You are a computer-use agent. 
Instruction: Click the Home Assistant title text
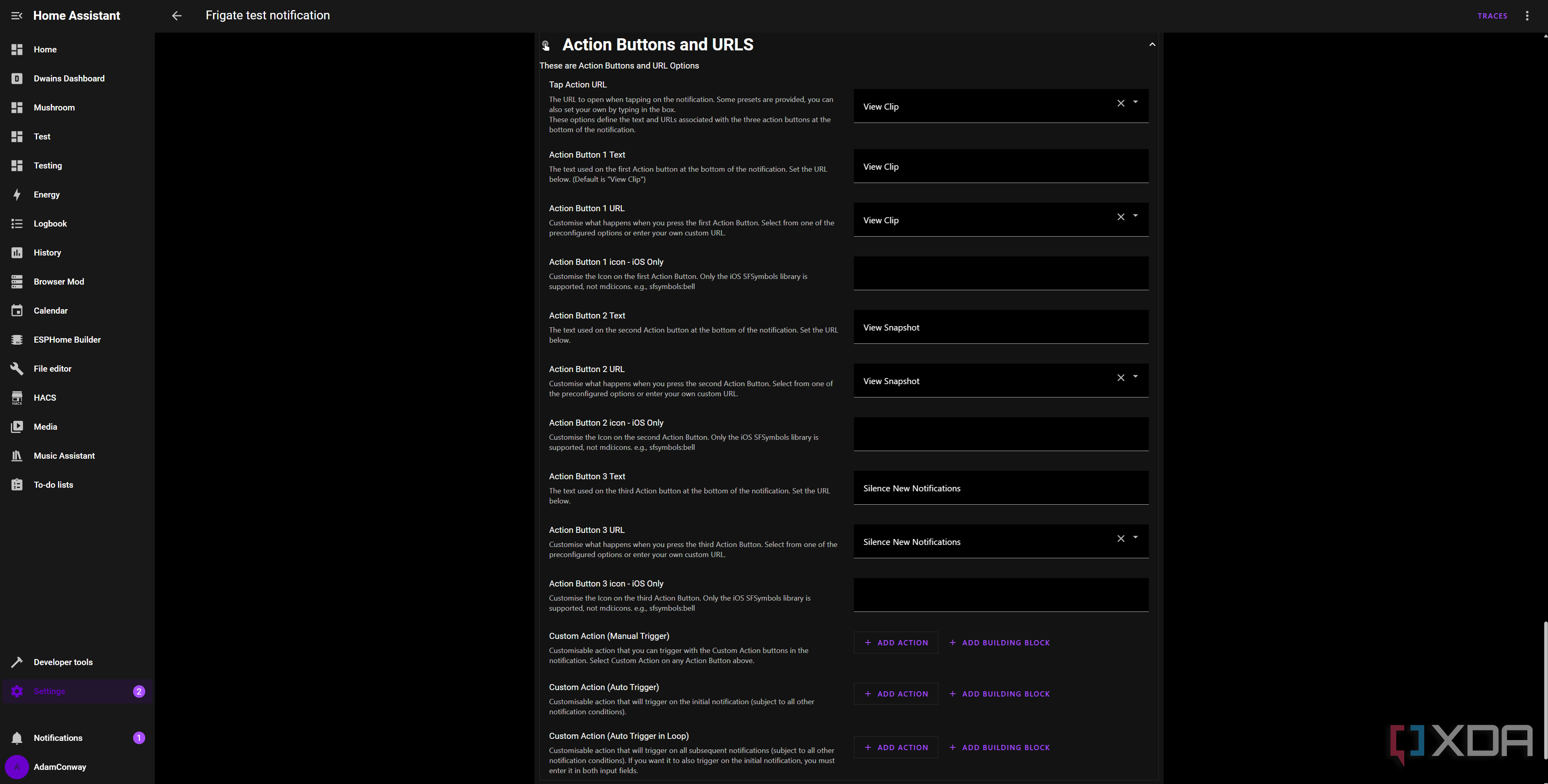point(77,16)
